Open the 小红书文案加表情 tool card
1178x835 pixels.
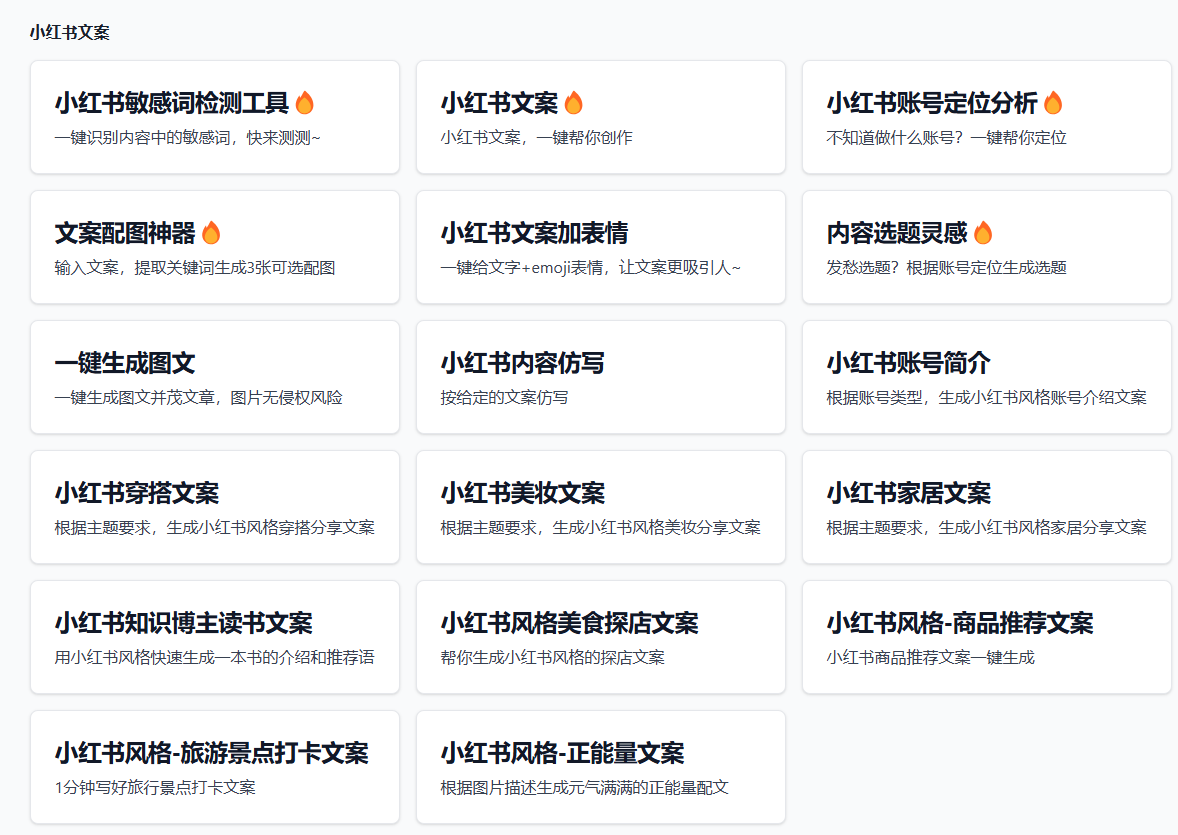point(600,247)
